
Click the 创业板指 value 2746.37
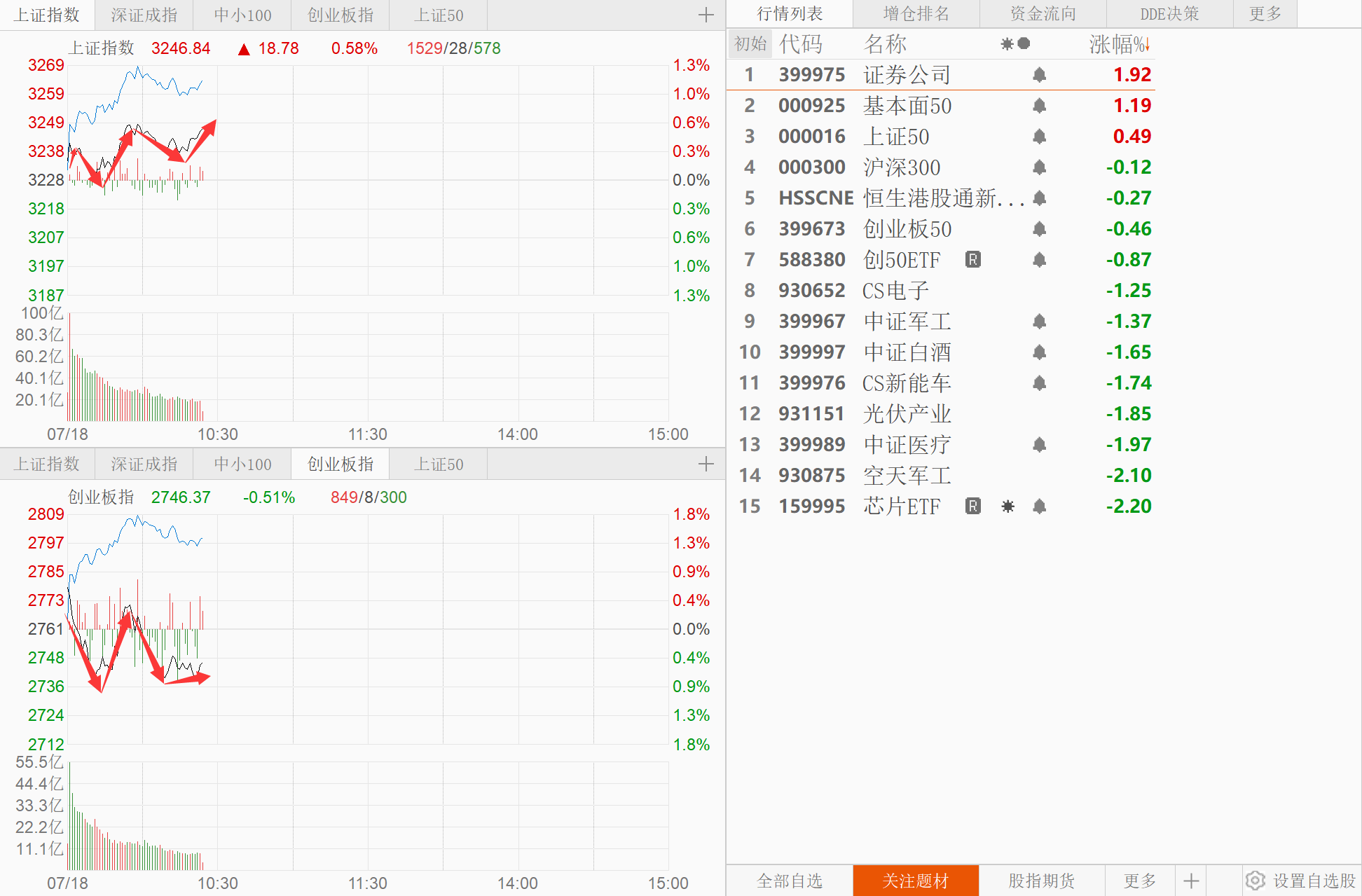click(181, 497)
